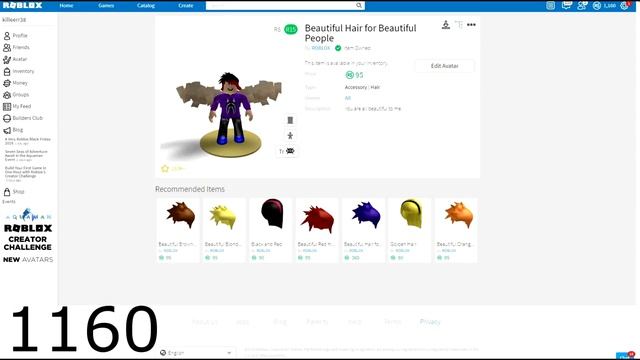Click the top avatar preview control button
Image resolution: width=640 pixels, height=360 pixels.
[290, 120]
